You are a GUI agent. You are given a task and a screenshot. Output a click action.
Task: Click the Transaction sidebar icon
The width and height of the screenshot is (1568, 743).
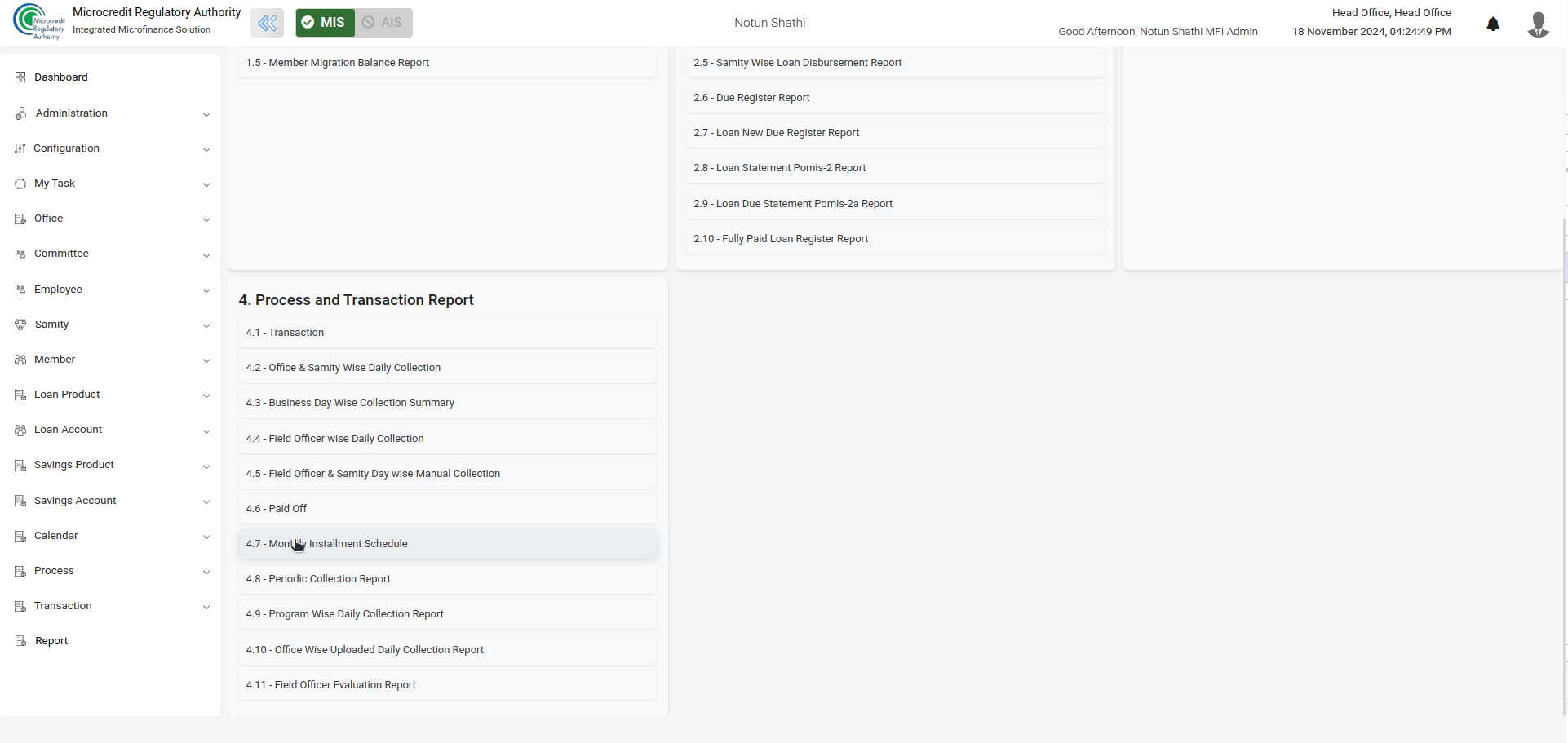click(20, 606)
